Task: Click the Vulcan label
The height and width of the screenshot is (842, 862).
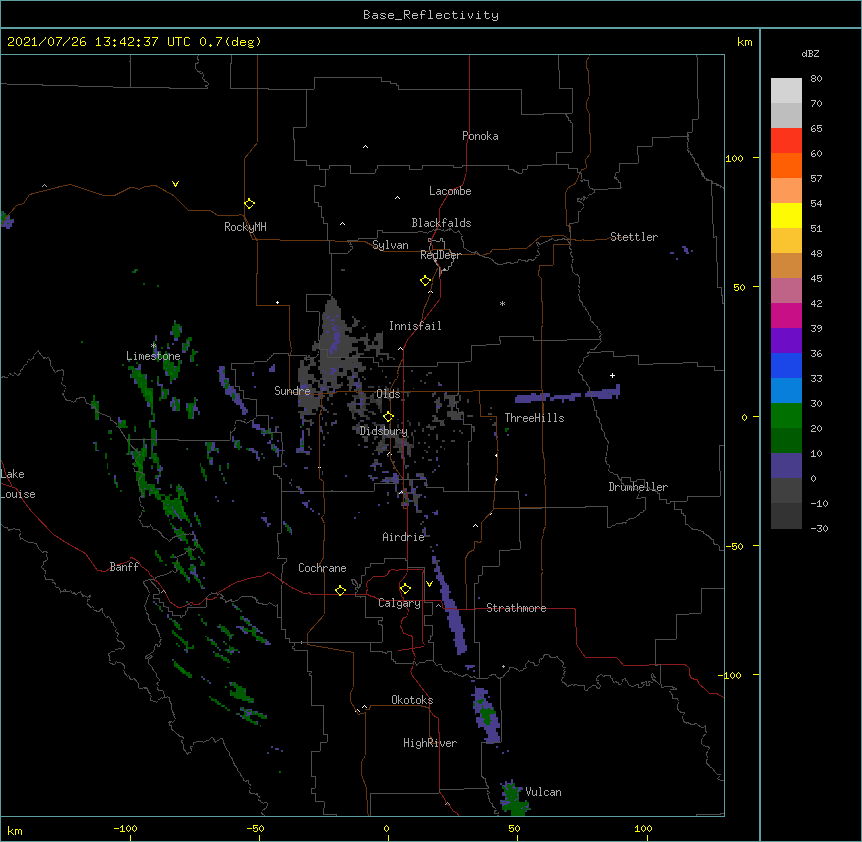Action: 543,792
